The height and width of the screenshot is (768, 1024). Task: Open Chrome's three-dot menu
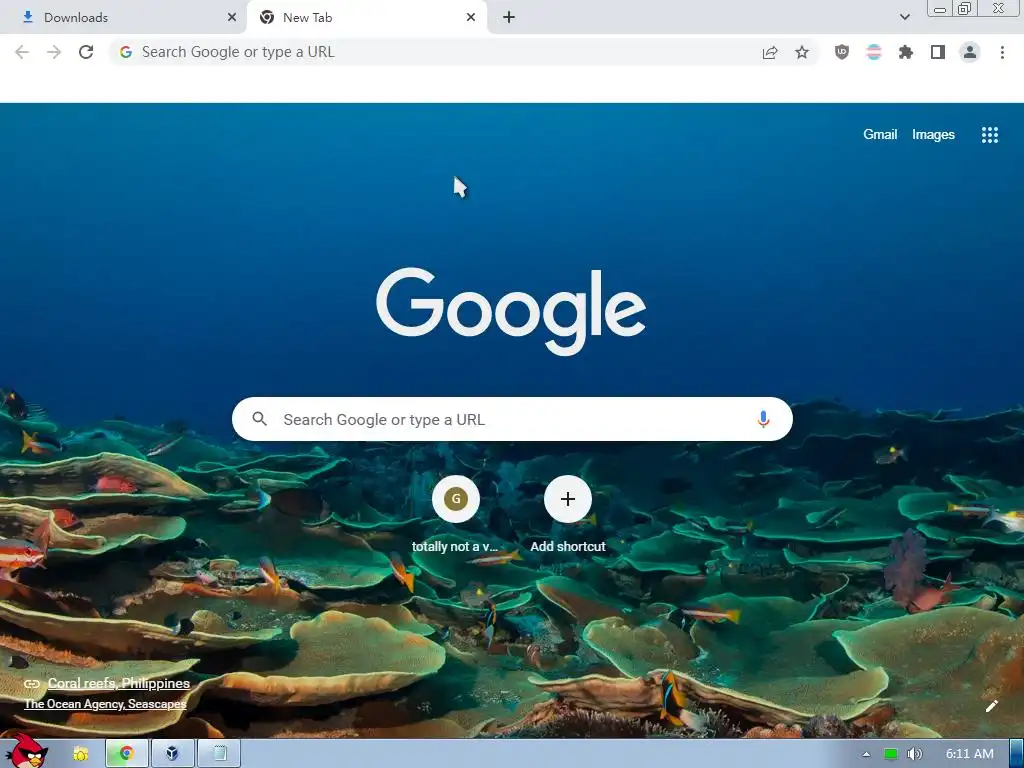(1002, 52)
